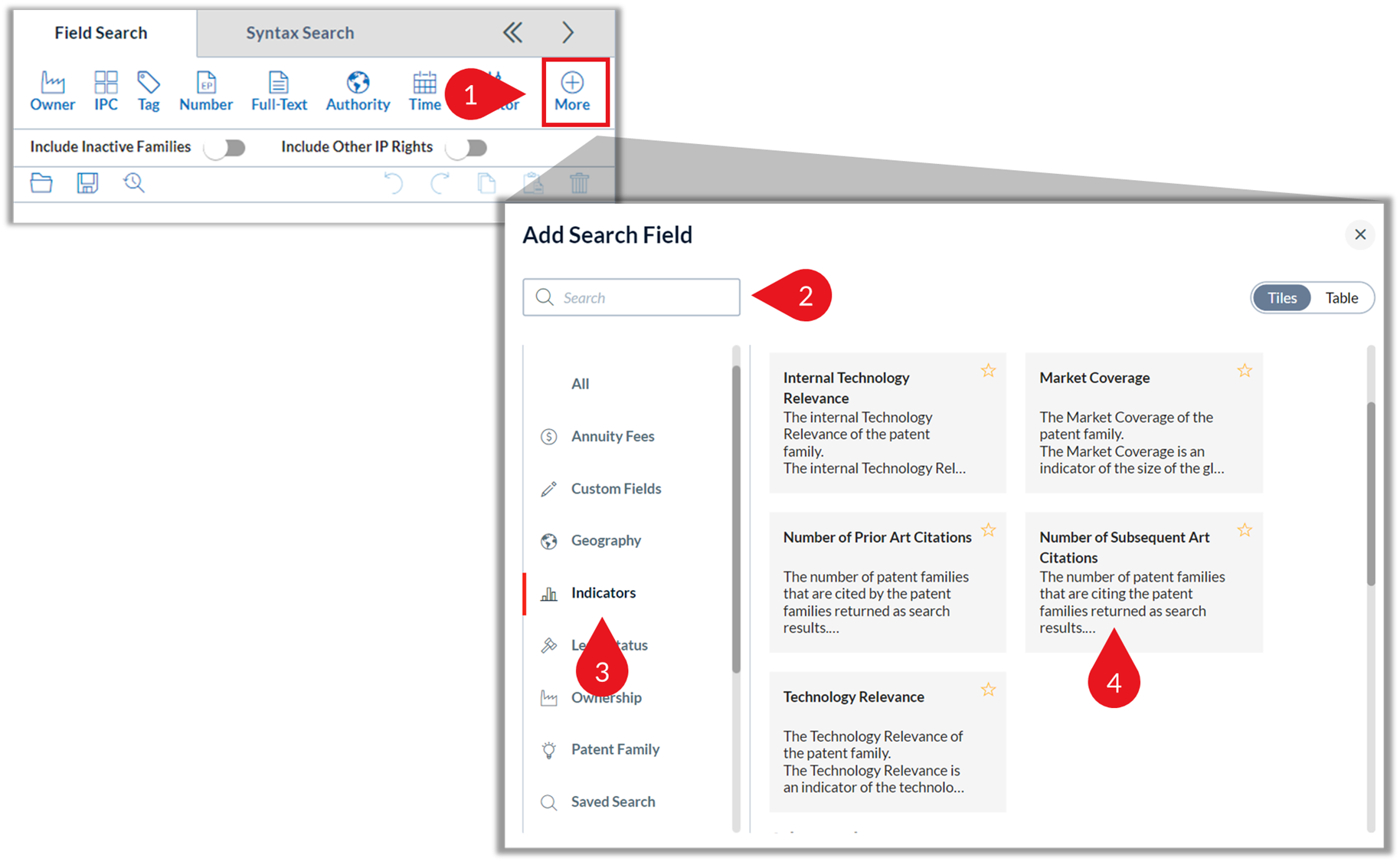The width and height of the screenshot is (1400, 862).
Task: Enable Include Inactive Families
Action: click(225, 147)
